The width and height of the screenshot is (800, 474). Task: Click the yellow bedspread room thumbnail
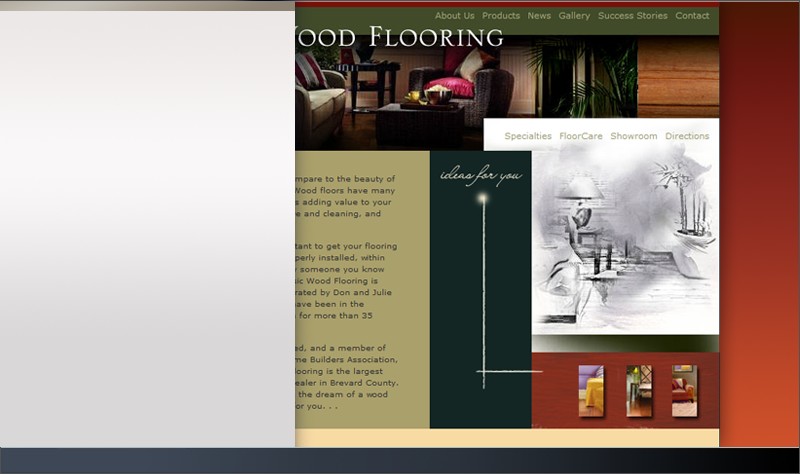(x=591, y=390)
